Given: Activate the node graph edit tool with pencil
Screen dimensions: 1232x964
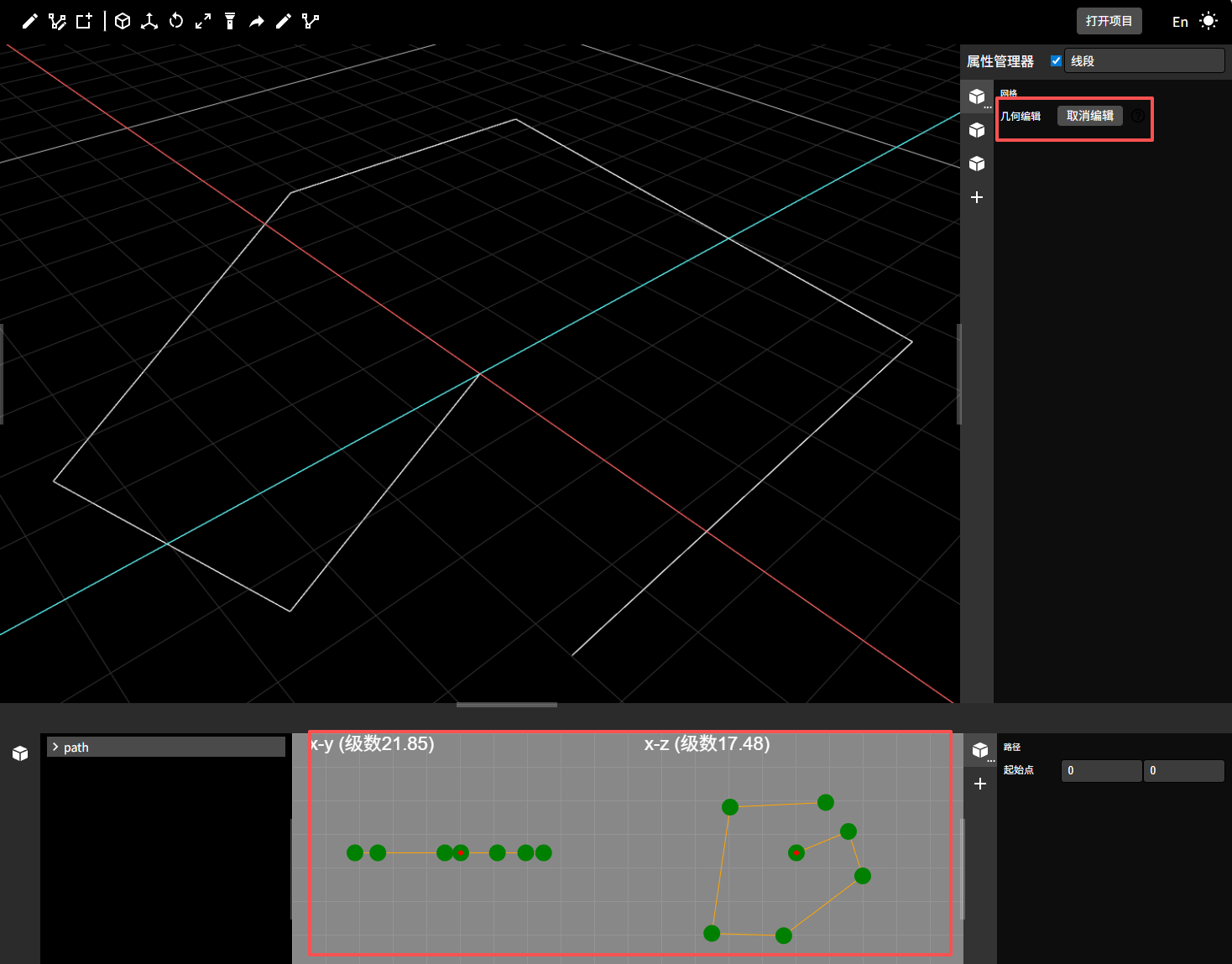Looking at the screenshot, I should coord(57,21).
